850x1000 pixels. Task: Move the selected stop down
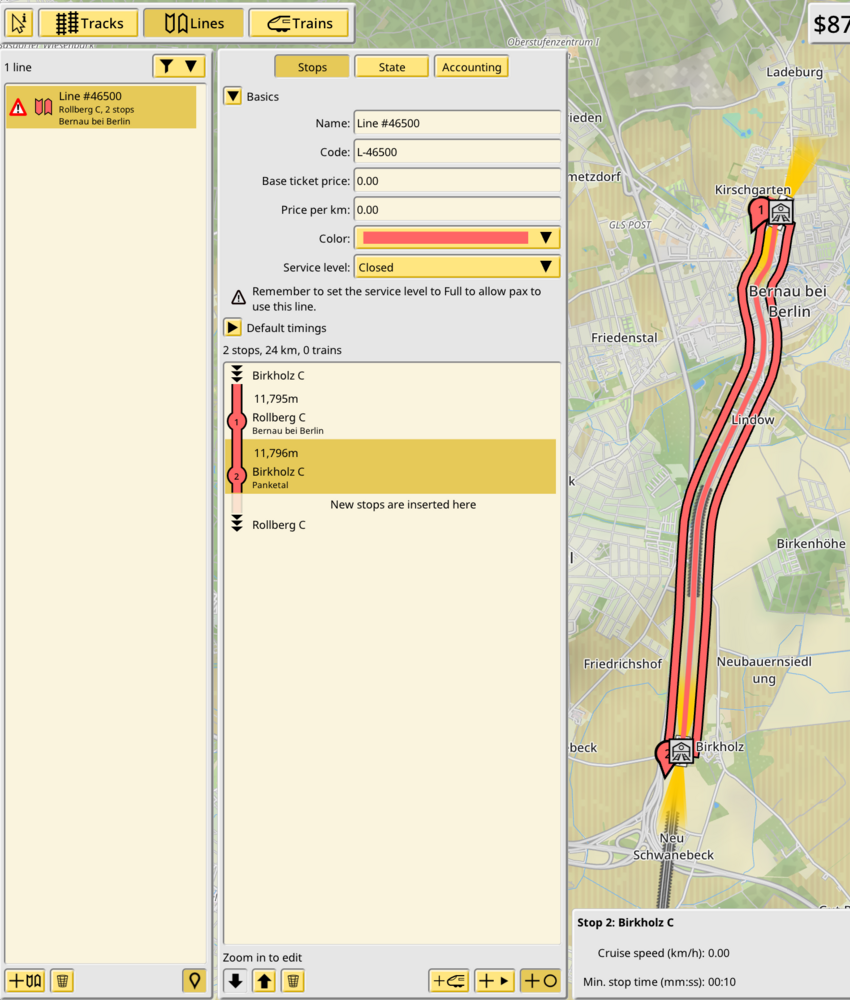(x=235, y=980)
